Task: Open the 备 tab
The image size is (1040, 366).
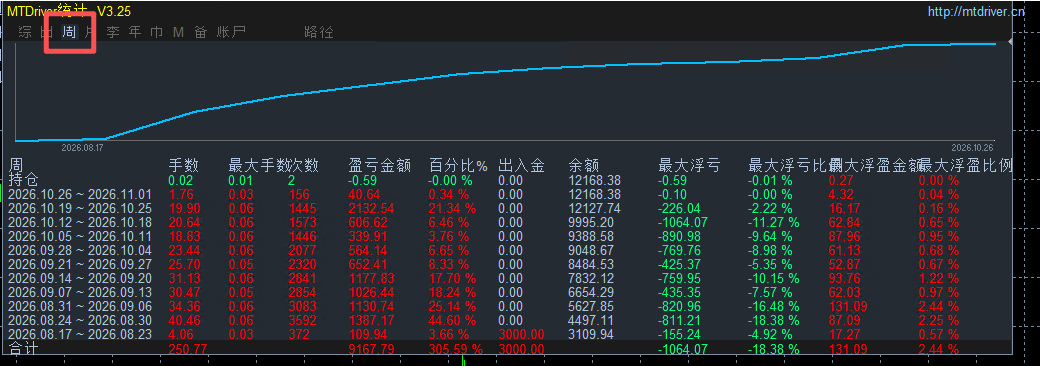Action: click(200, 32)
